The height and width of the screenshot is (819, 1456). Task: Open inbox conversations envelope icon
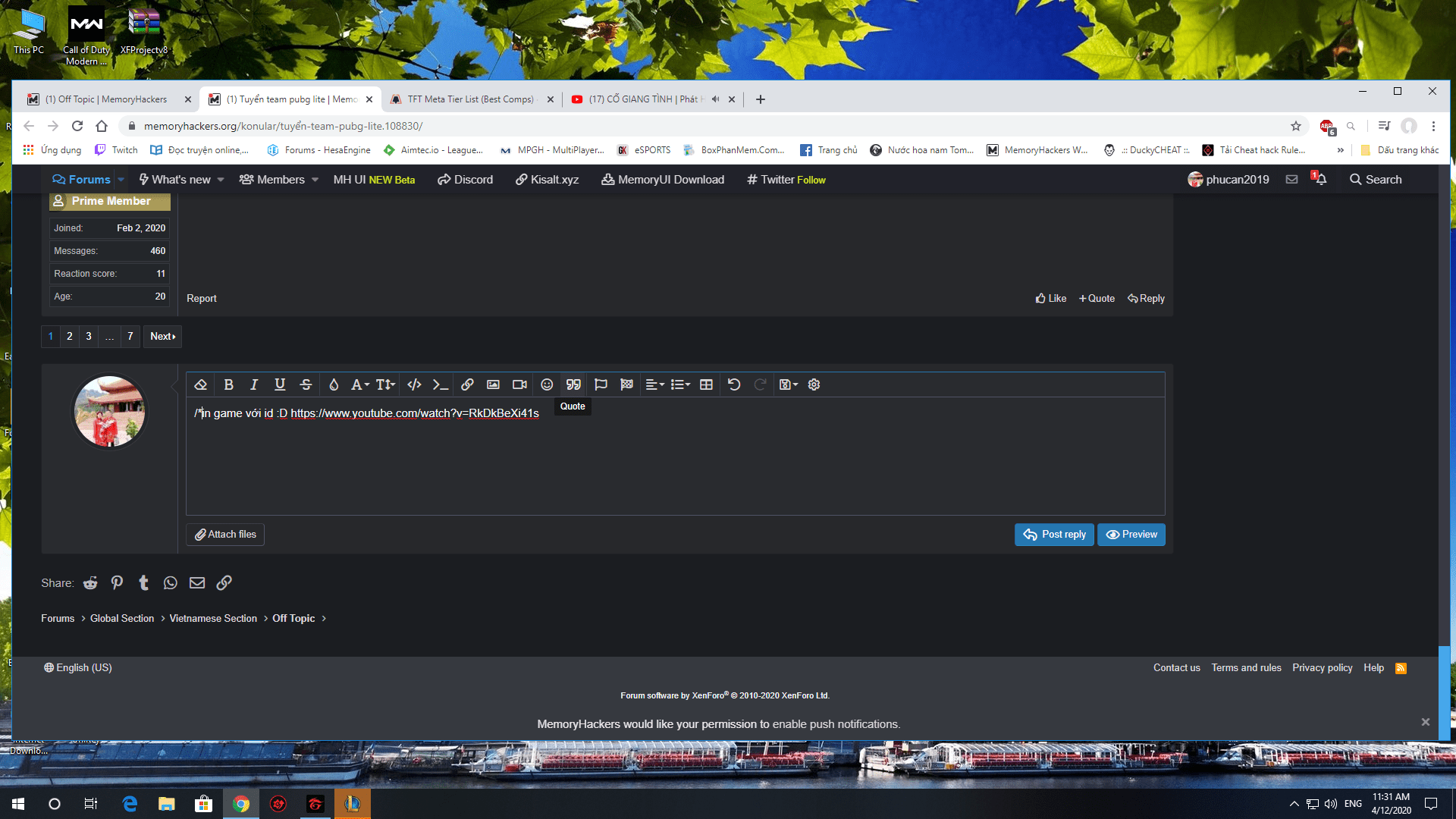click(x=1291, y=180)
